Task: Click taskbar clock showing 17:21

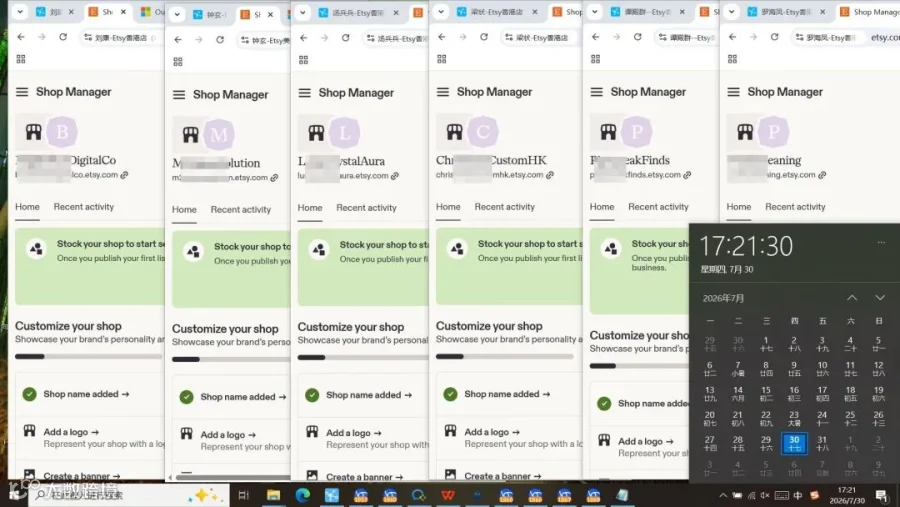Action: (x=847, y=495)
